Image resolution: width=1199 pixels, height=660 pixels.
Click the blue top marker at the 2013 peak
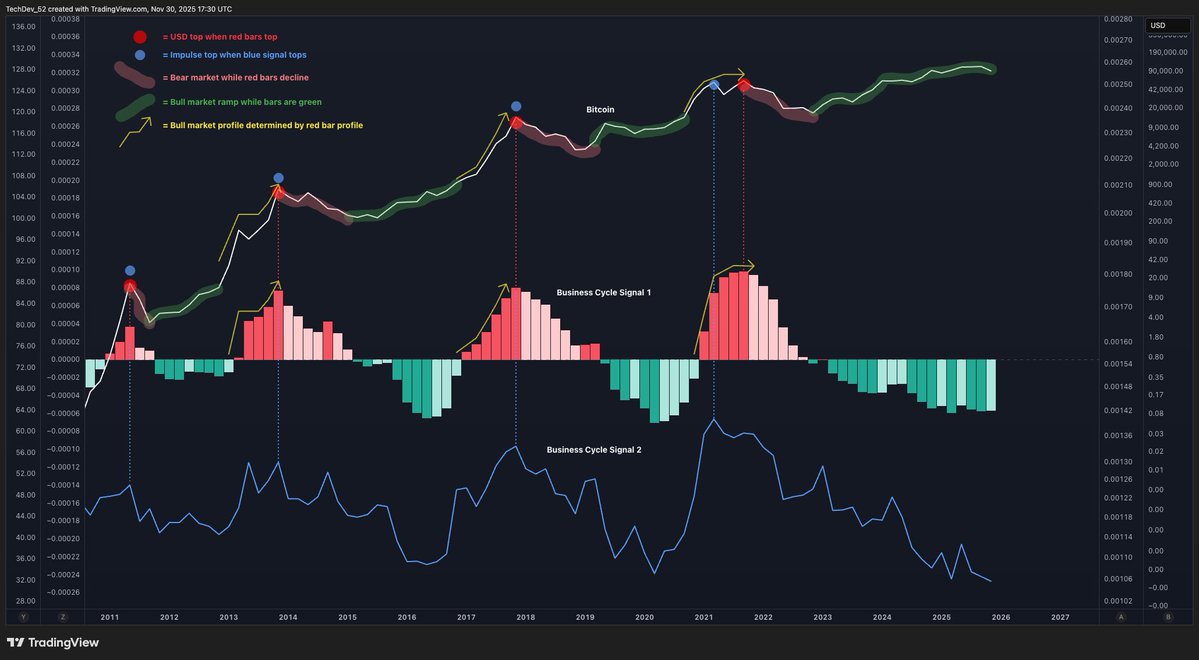coord(278,177)
